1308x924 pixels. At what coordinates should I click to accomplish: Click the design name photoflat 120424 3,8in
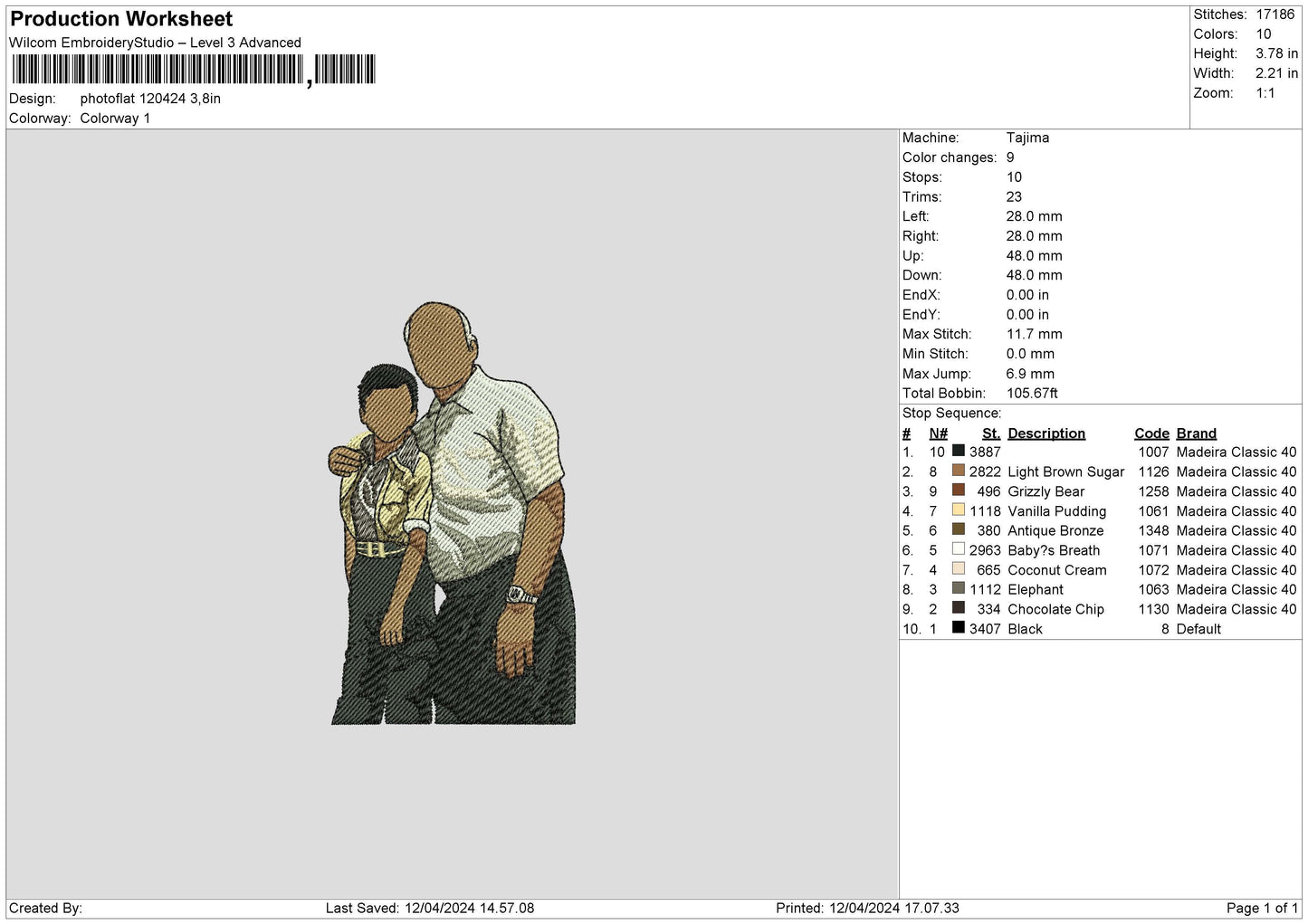[x=150, y=99]
